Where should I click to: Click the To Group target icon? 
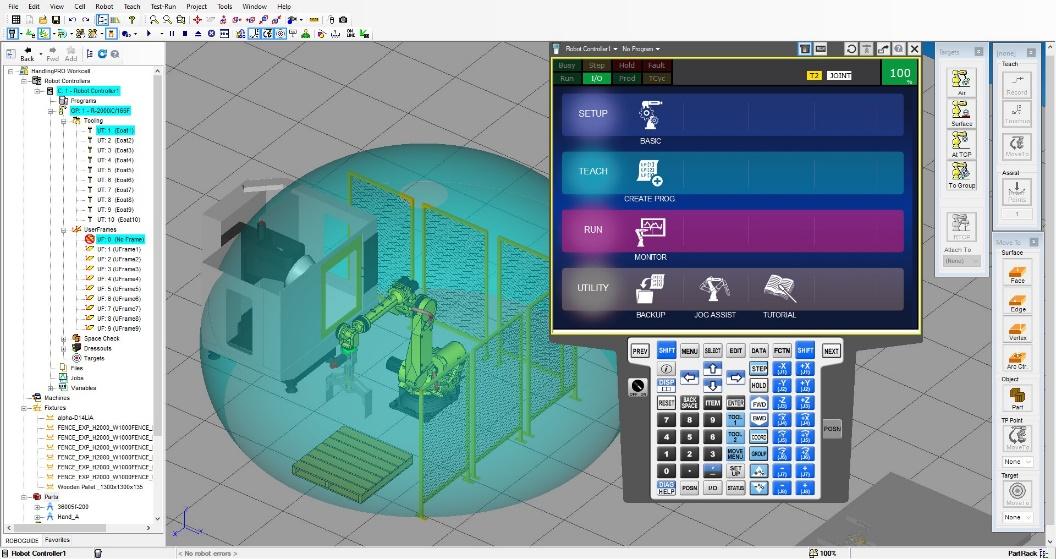961,176
